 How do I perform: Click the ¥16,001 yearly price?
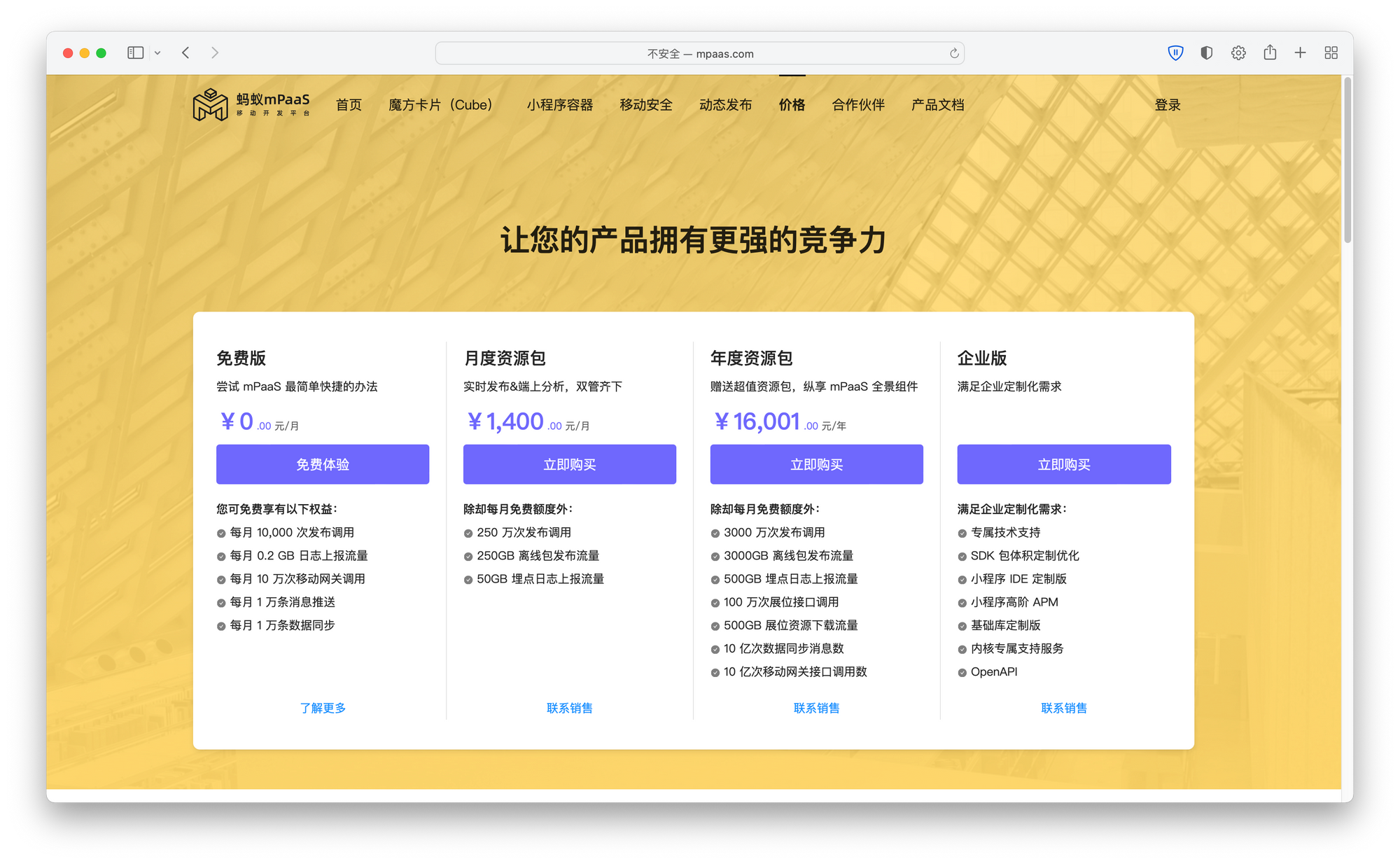click(x=757, y=421)
